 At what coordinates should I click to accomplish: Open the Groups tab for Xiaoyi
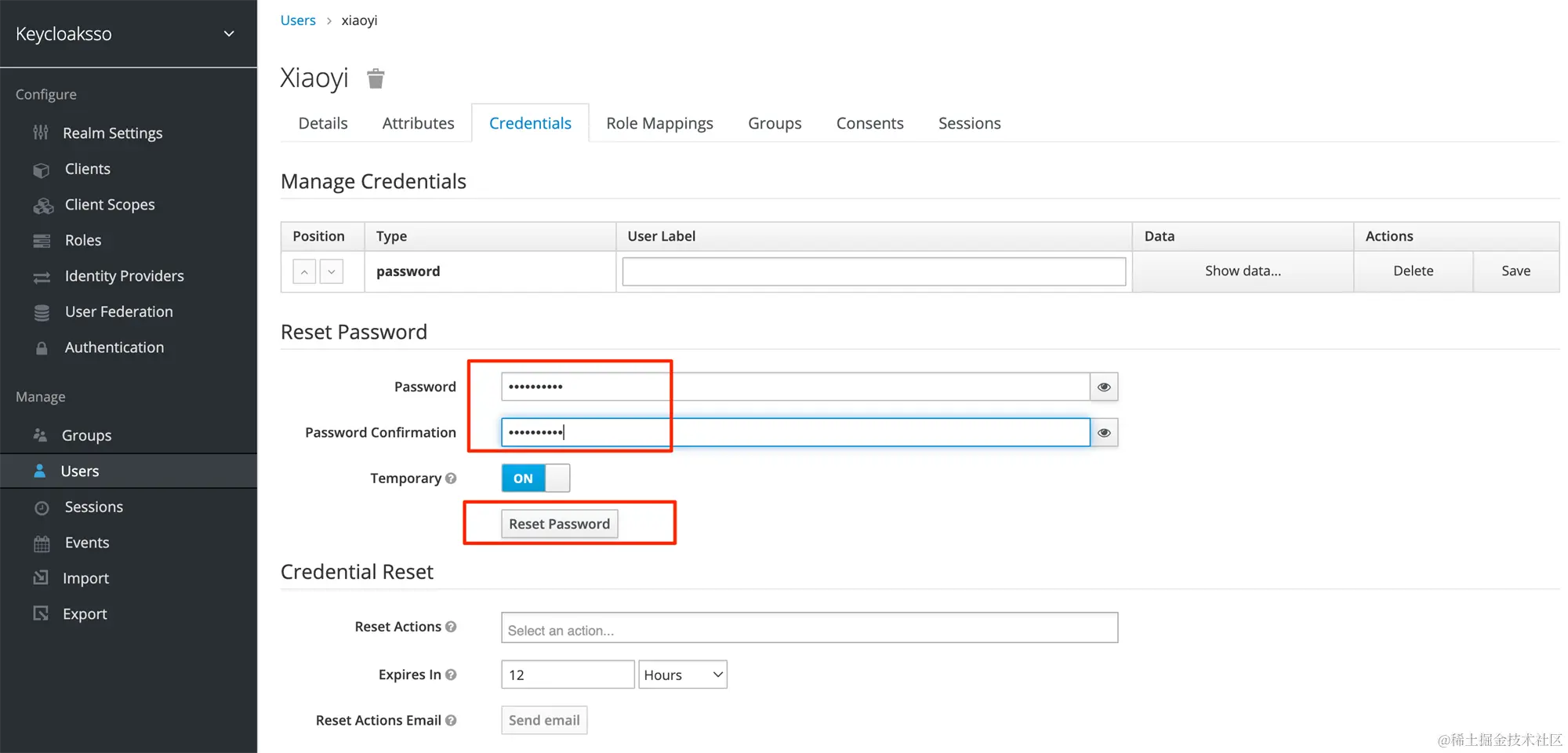click(x=775, y=123)
